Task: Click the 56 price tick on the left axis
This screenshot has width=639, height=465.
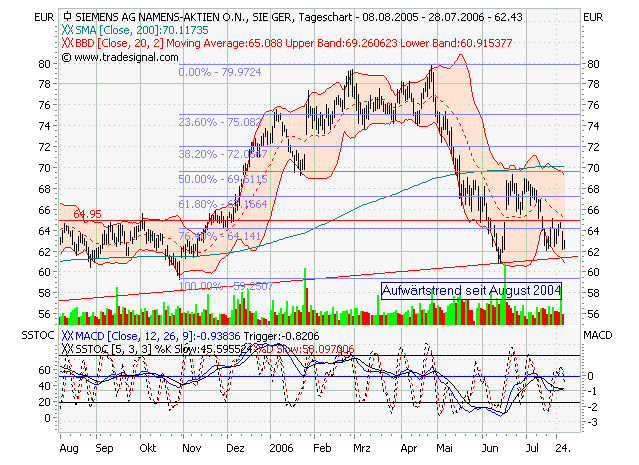Action: (44, 314)
